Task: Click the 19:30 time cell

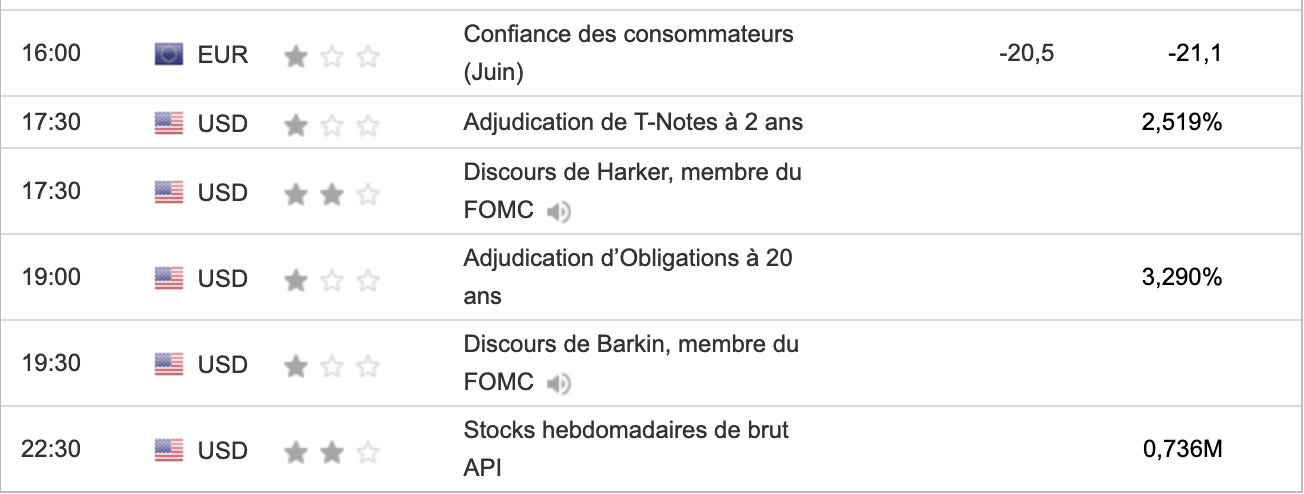Action: [x=51, y=365]
